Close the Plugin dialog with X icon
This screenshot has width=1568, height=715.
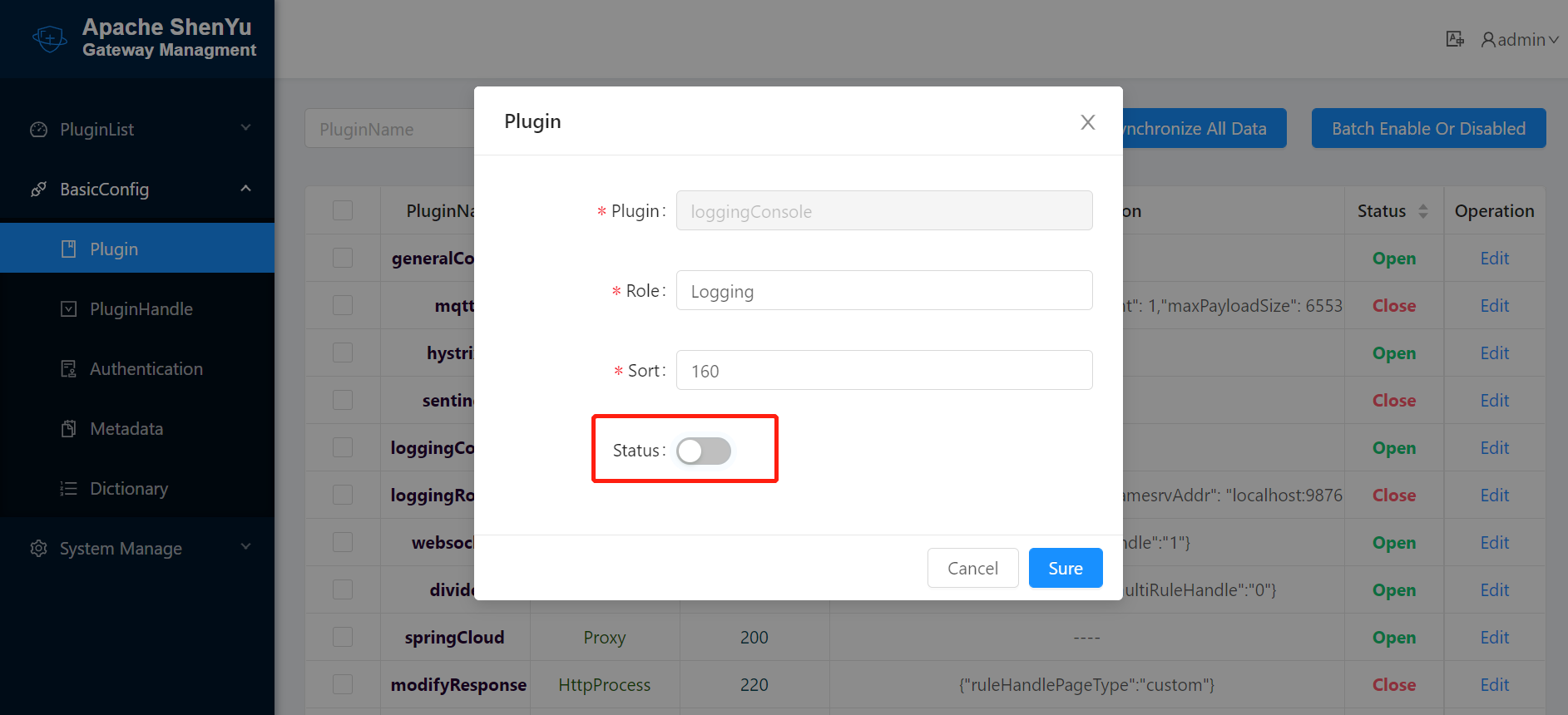(x=1087, y=122)
